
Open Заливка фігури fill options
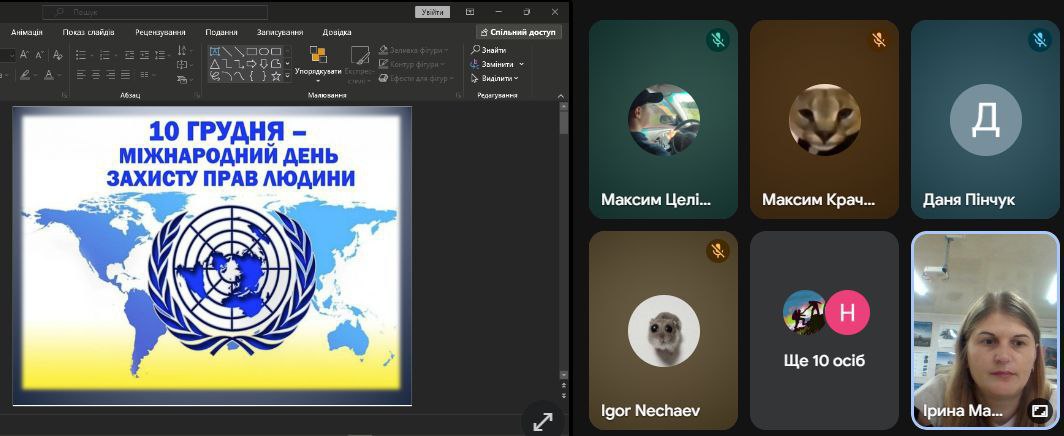pyautogui.click(x=413, y=50)
